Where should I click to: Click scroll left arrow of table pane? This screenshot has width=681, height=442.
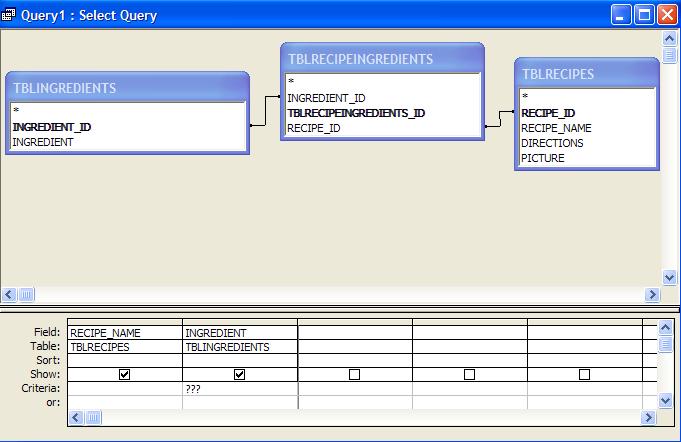pos(9,295)
